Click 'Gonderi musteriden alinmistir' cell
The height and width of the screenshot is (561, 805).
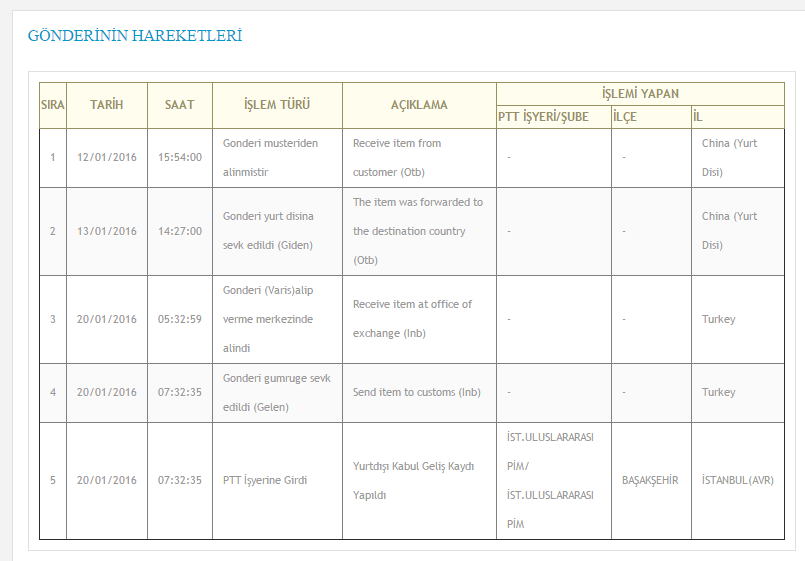(277, 158)
